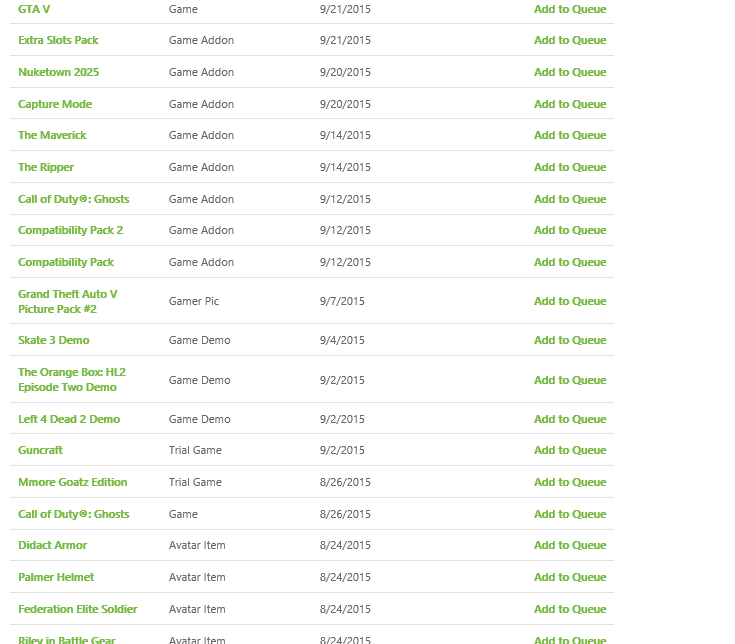Add Left 4 Dead 2 Demo to queue
Viewport: 735px width, 644px height.
click(x=570, y=419)
